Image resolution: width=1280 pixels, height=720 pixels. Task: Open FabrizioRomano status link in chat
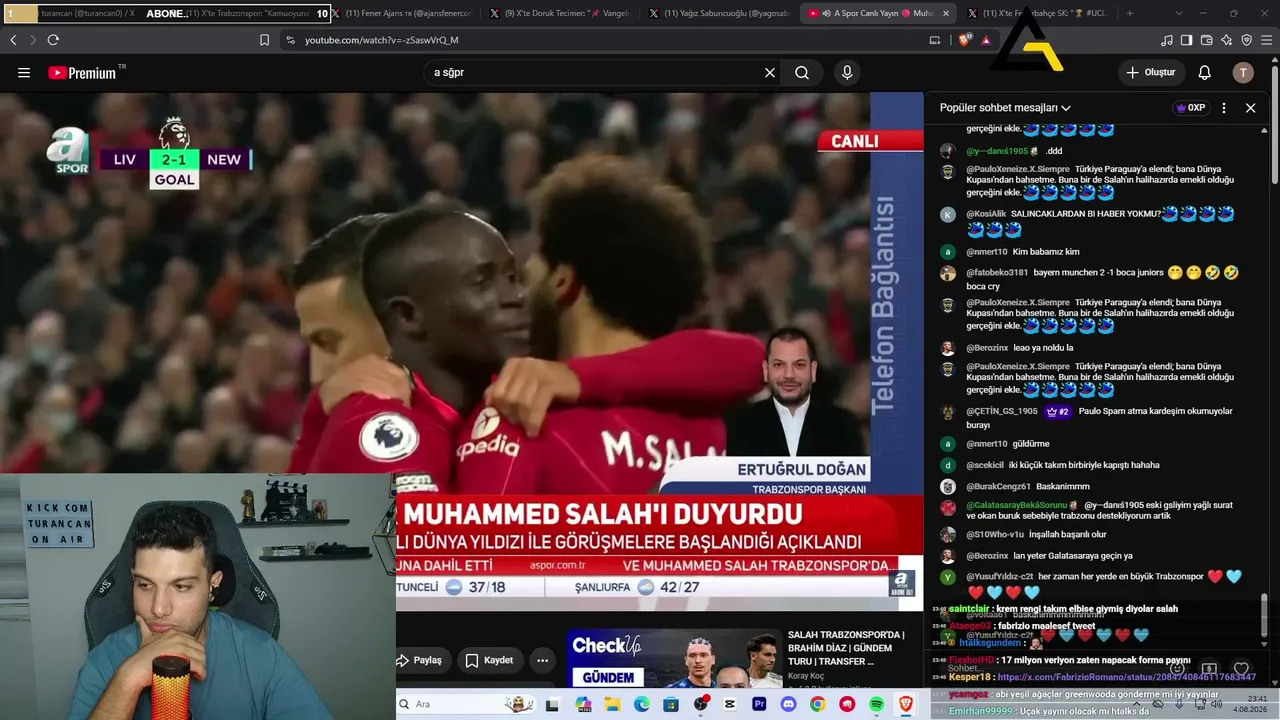click(x=1126, y=677)
